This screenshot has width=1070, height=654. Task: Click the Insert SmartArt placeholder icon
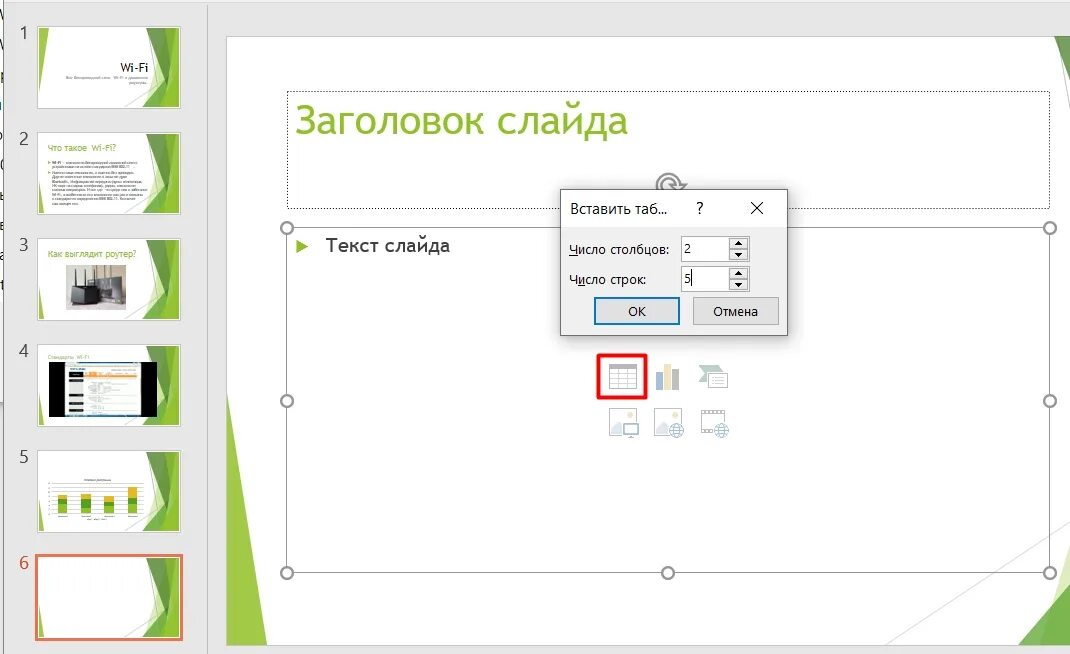click(x=713, y=376)
